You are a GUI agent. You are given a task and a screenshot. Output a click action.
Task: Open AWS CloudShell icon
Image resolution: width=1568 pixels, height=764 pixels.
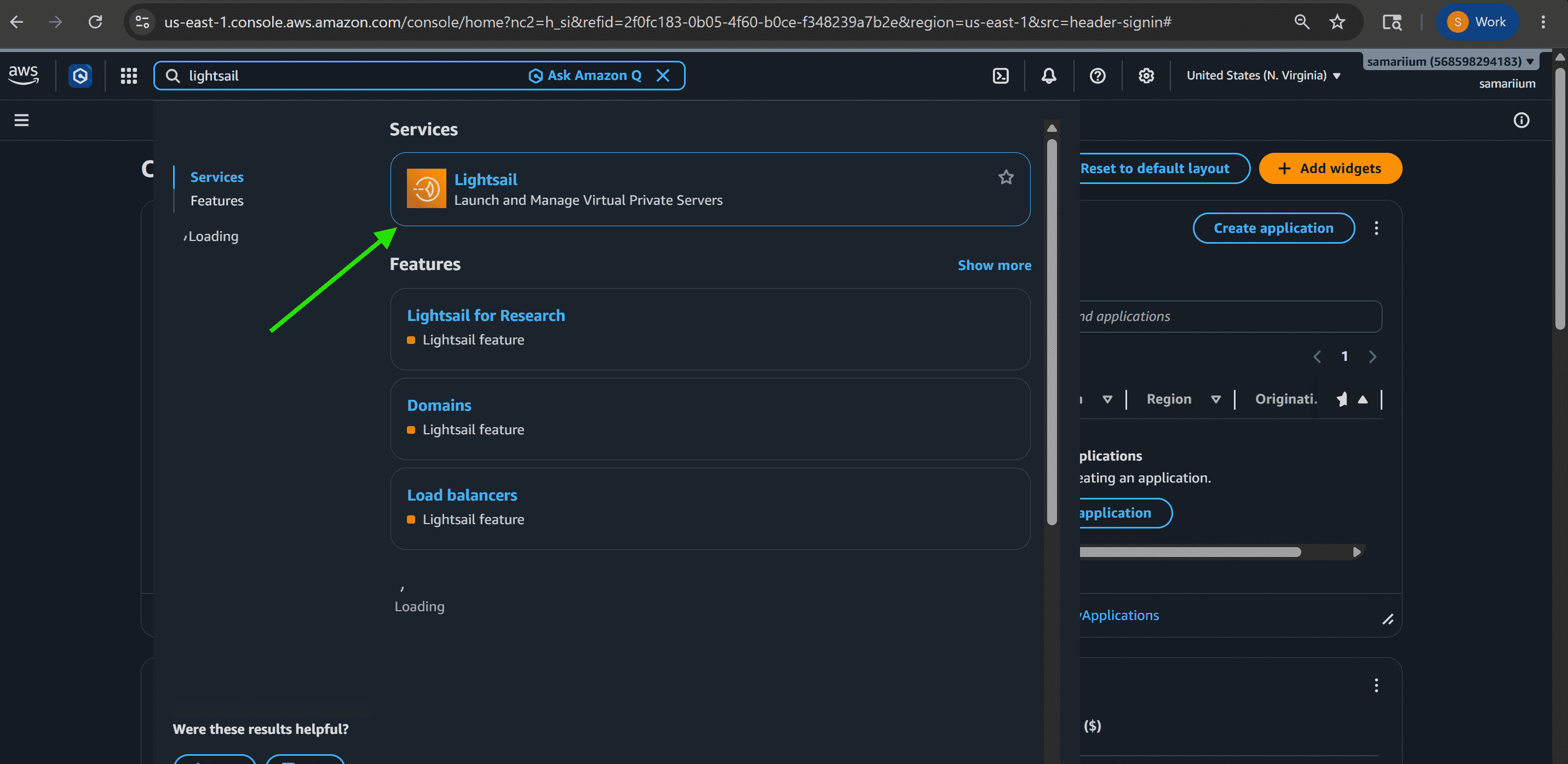[1001, 76]
